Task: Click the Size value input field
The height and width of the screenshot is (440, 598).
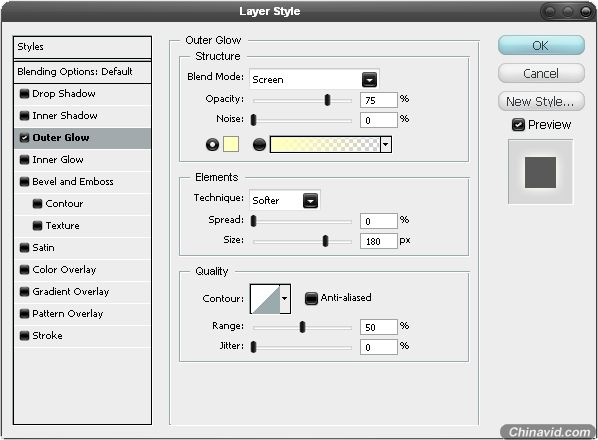Action: [x=378, y=241]
